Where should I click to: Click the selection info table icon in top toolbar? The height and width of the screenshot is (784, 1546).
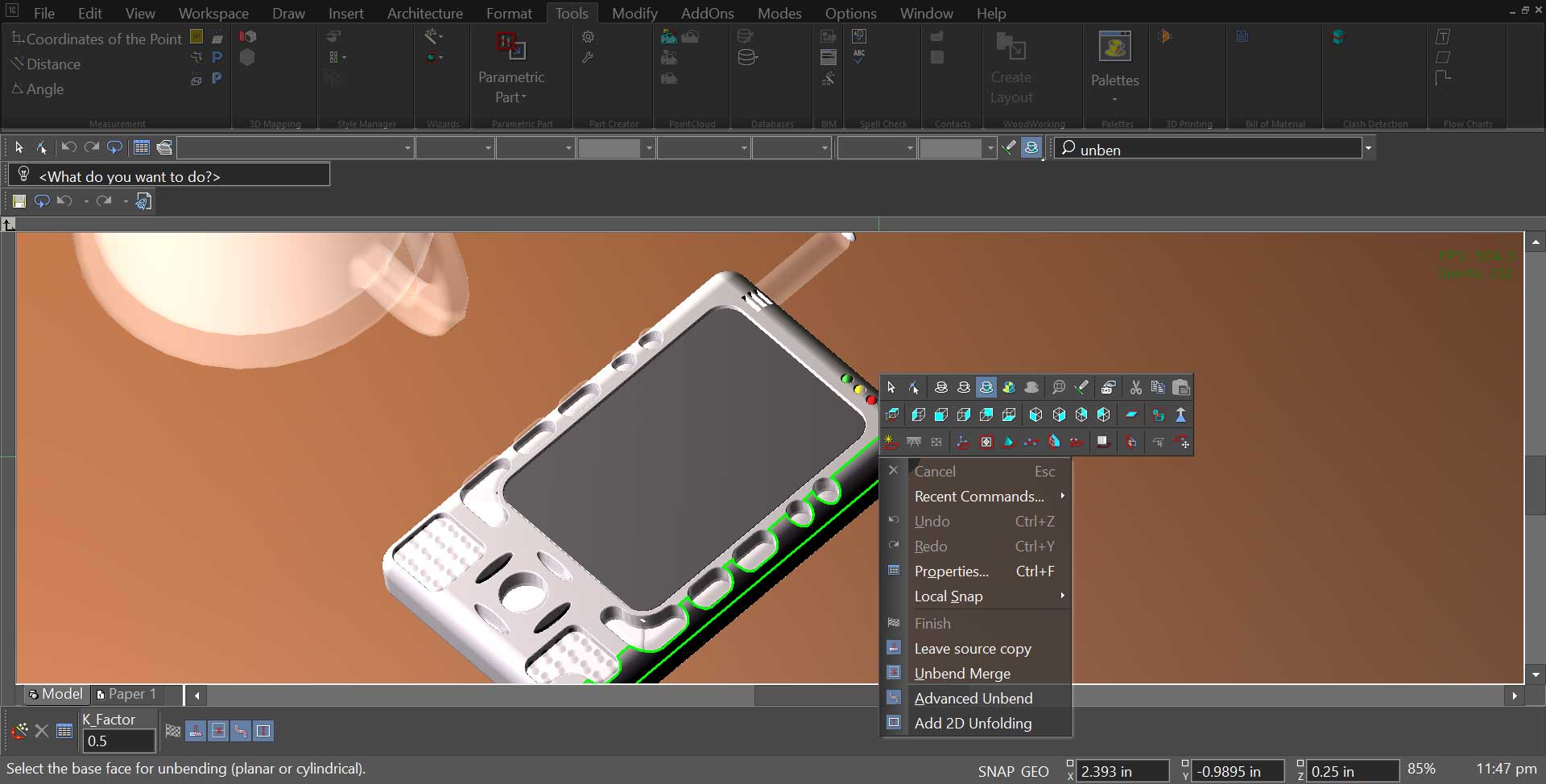point(142,147)
